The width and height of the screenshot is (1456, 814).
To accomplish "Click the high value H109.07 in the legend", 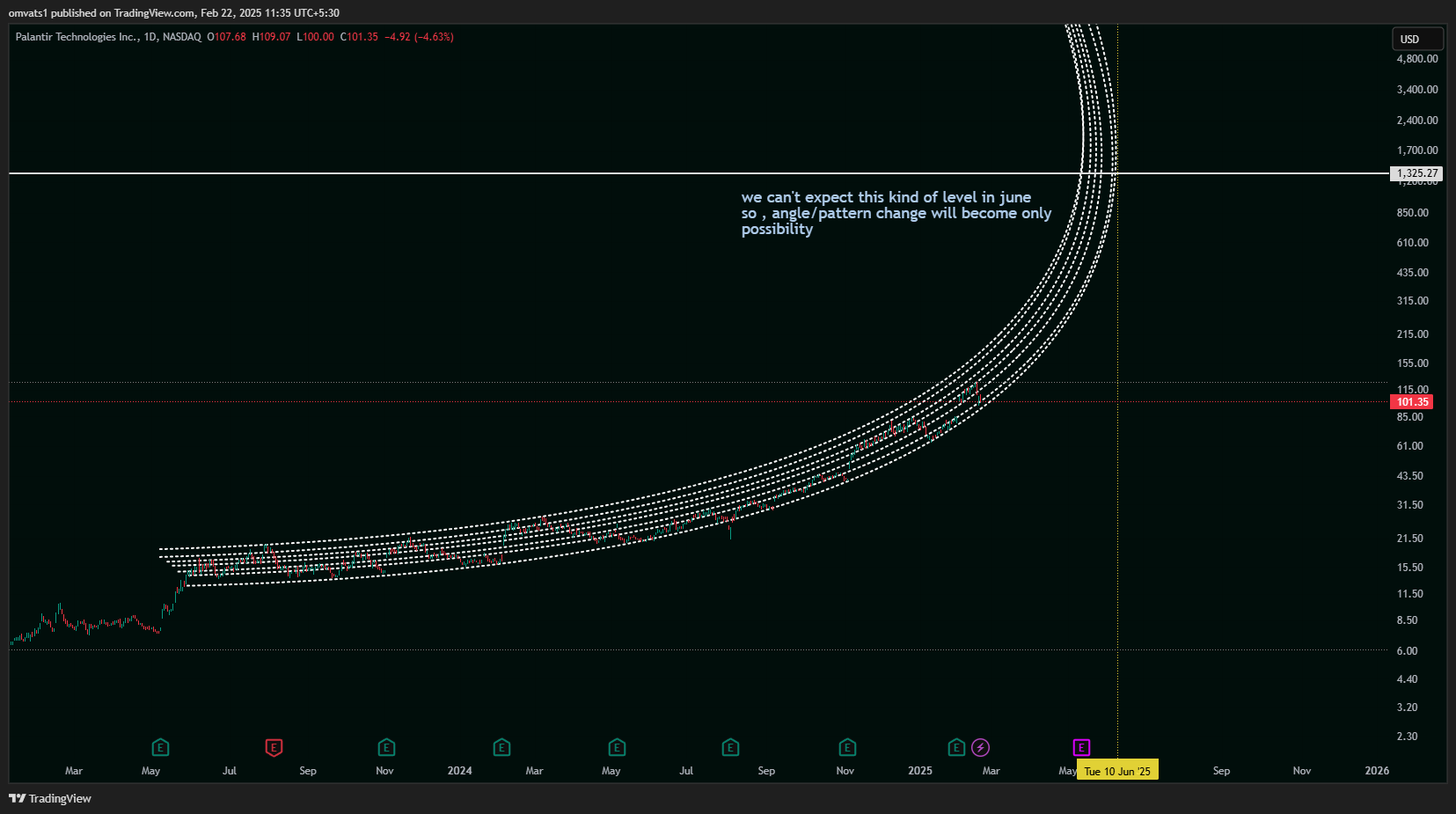I will click(x=271, y=37).
